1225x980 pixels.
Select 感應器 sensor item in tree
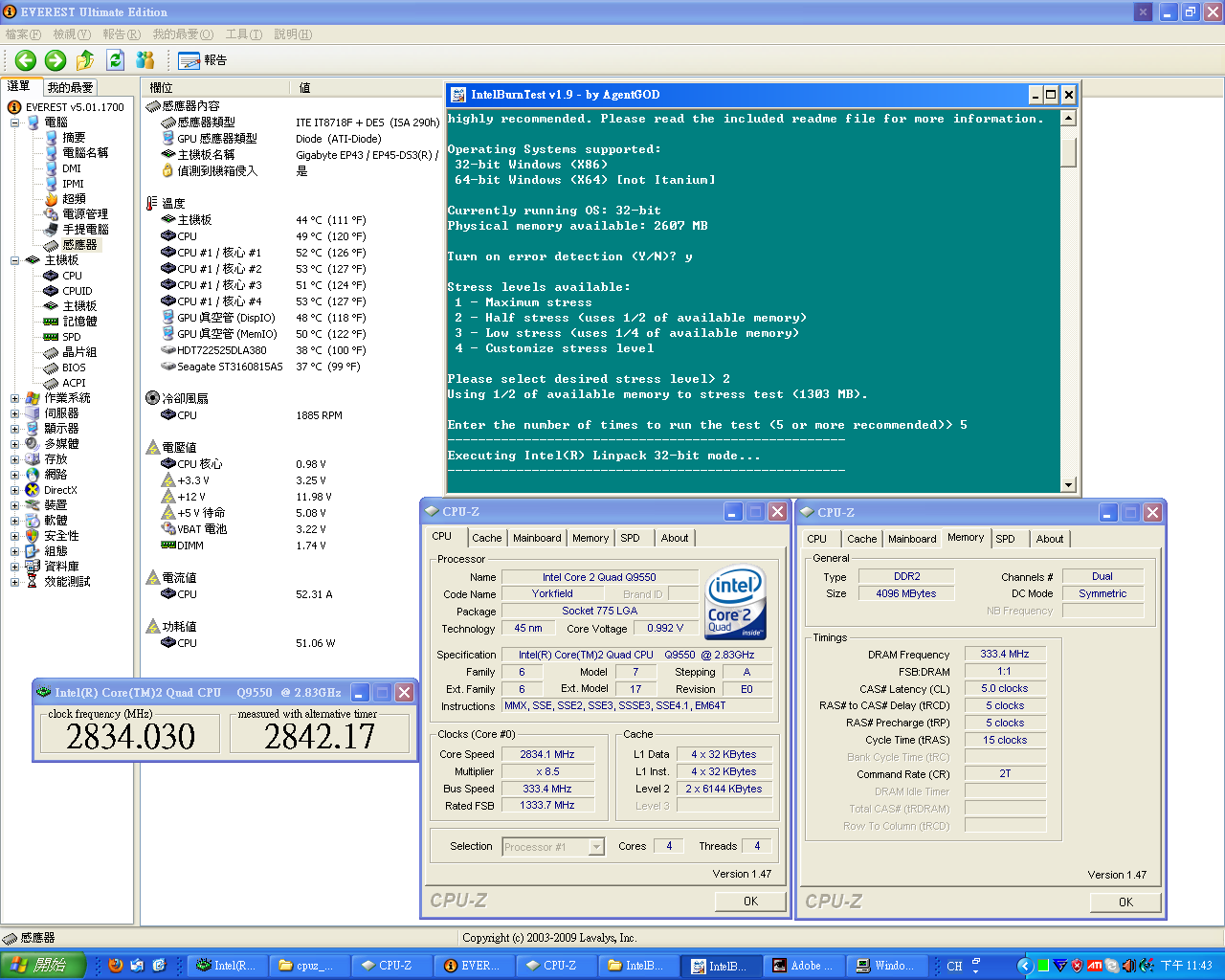[x=79, y=245]
